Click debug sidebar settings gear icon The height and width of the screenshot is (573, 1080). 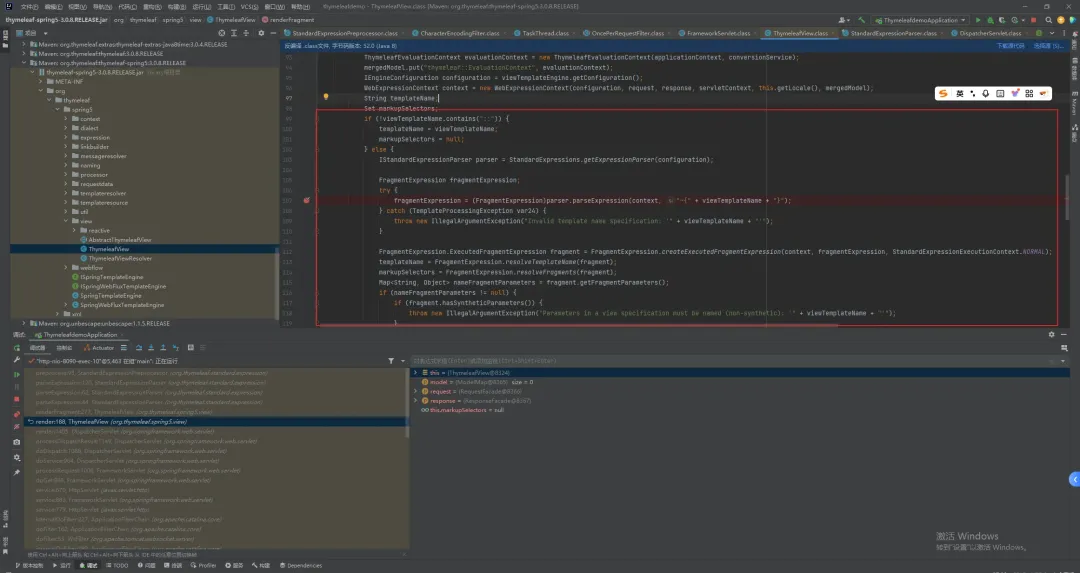[x=17, y=457]
